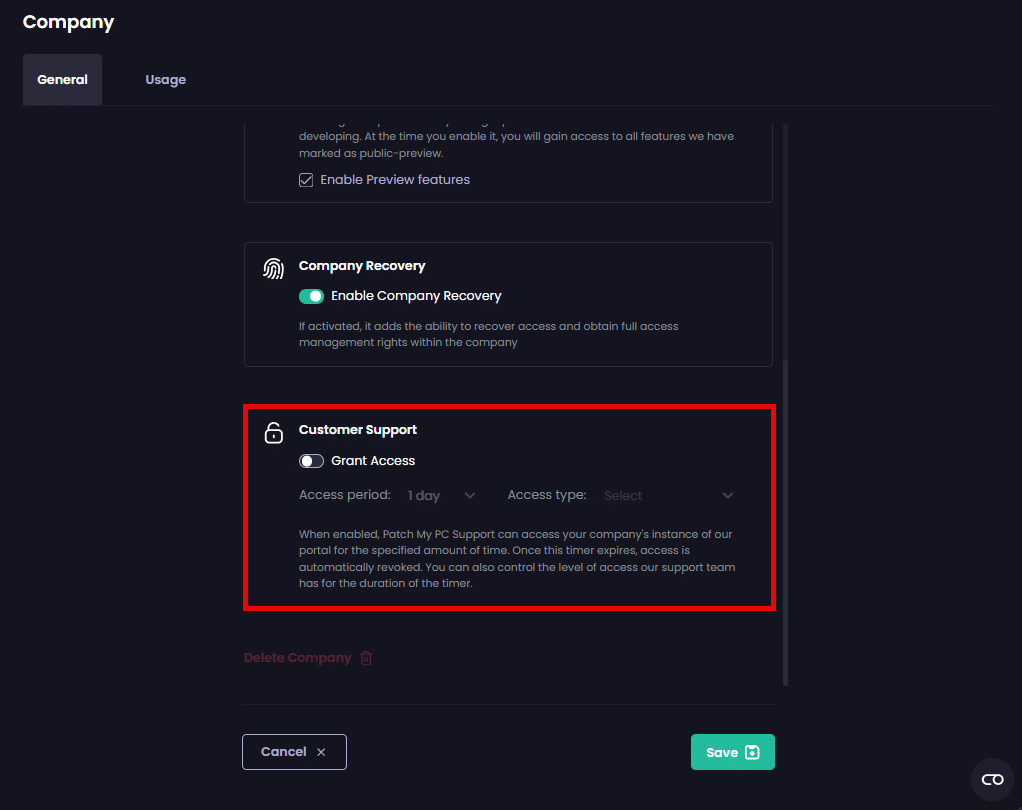Disable the Enable Company Recovery toggle
Screen dimensions: 1022x810
(311, 296)
